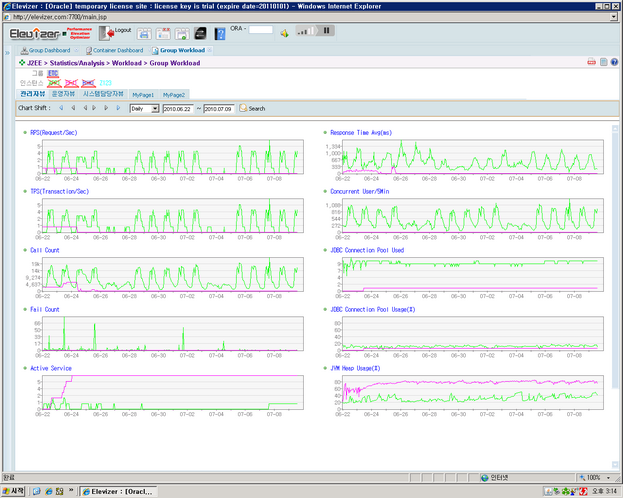This screenshot has height=498, width=623.
Task: Click the TPS(Transaction/Sec) chart title
Action: click(x=60, y=191)
